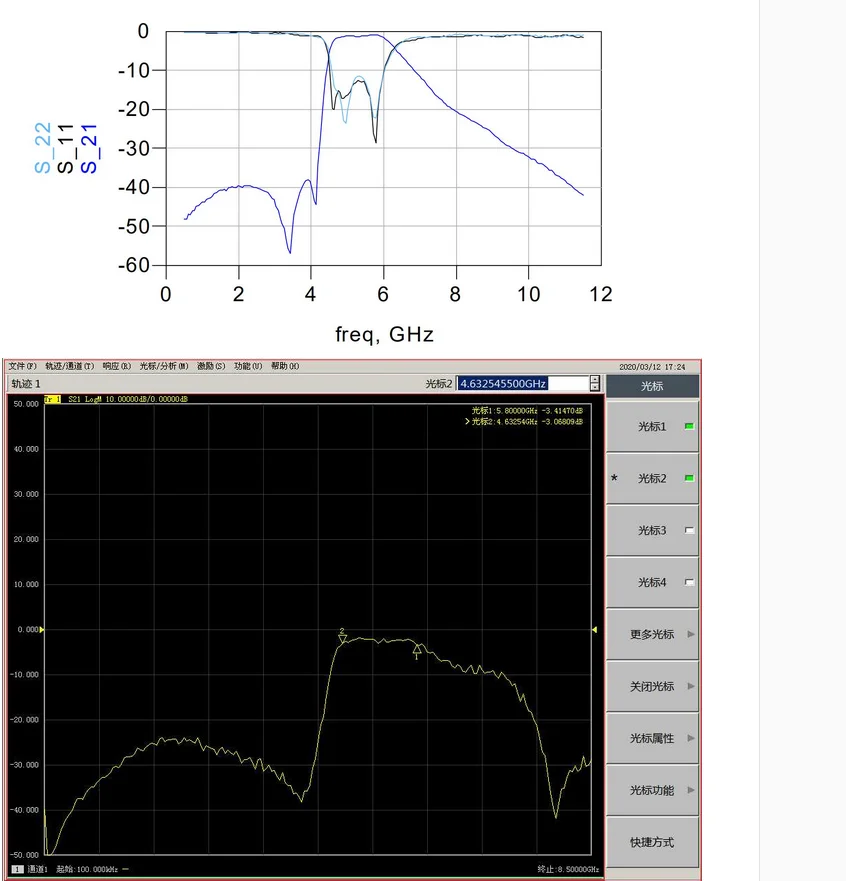This screenshot has height=881, width=846.
Task: Toggle the green indicator on 光标2
Action: [689, 478]
